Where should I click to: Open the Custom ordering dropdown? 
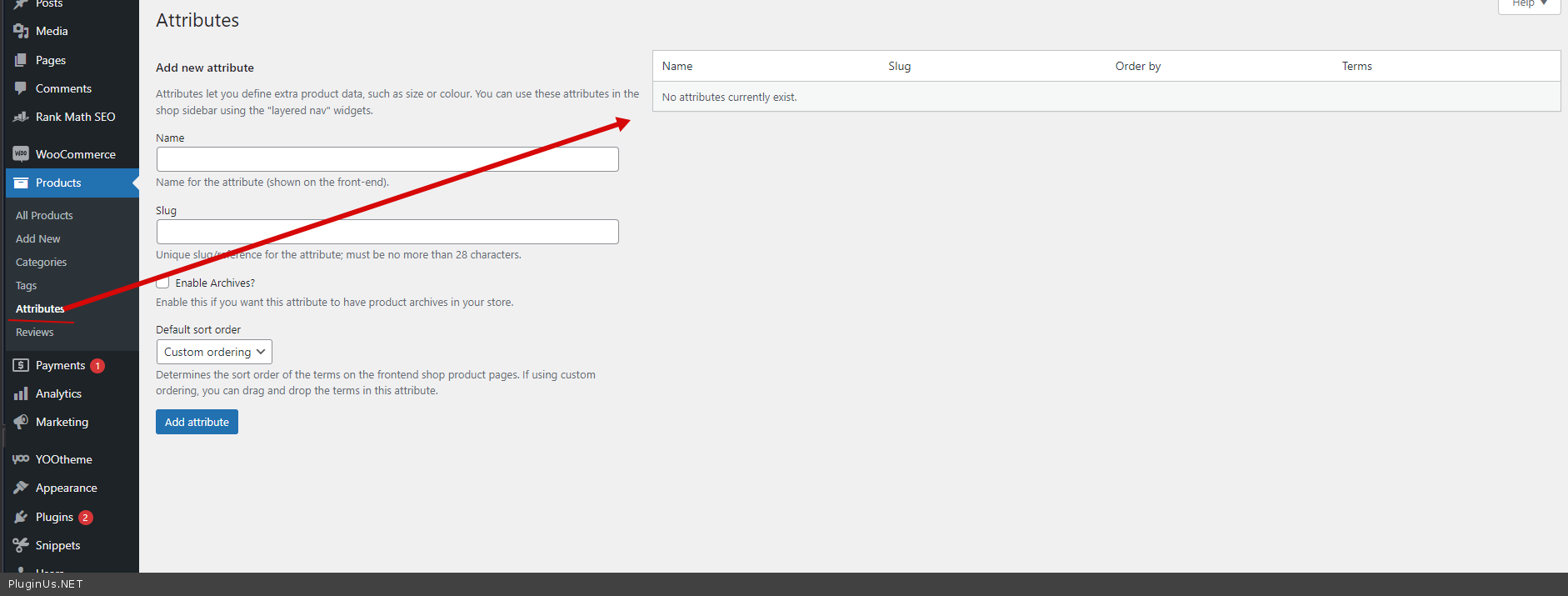point(214,352)
